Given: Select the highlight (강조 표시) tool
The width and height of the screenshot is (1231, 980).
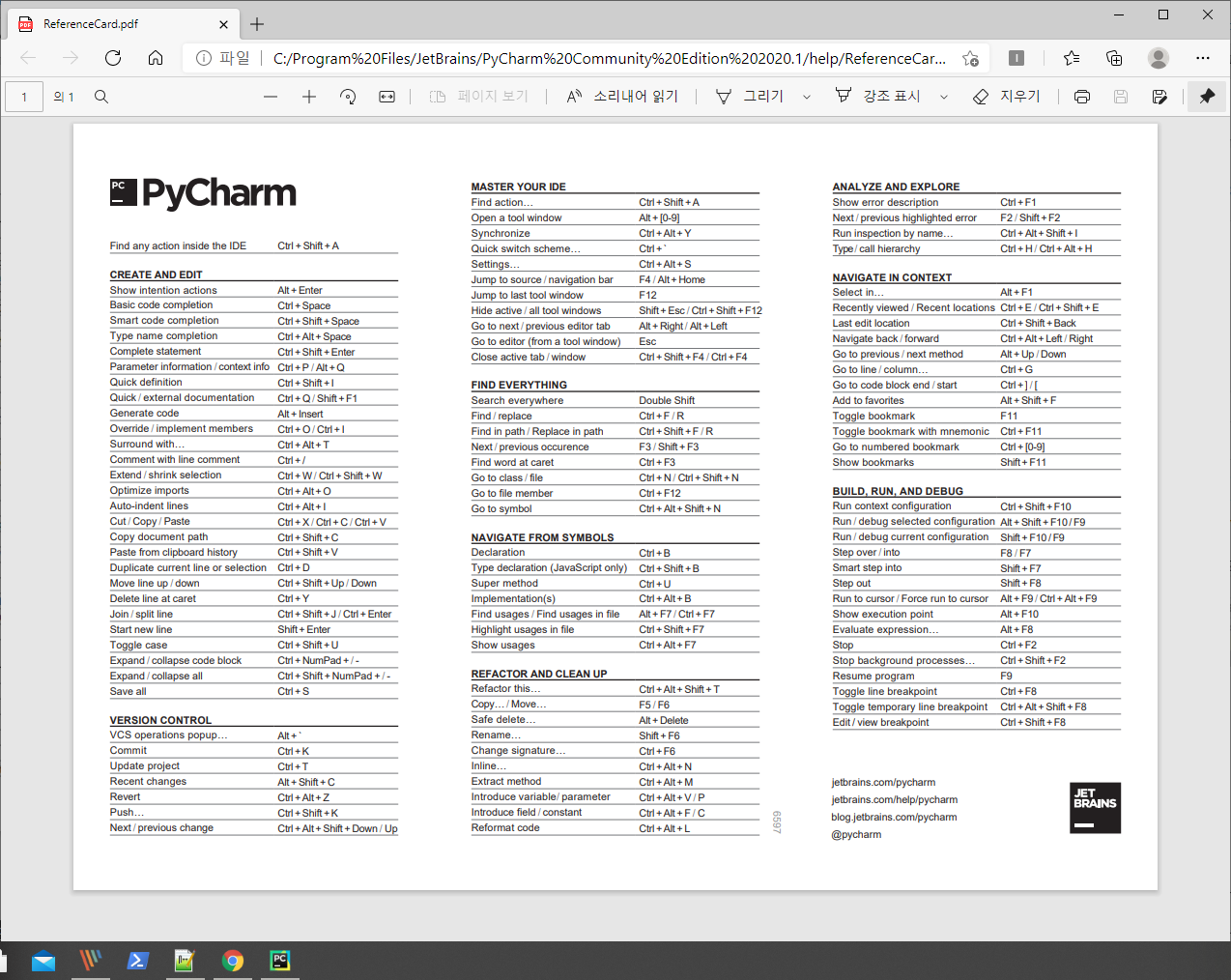Looking at the screenshot, I should point(878,97).
